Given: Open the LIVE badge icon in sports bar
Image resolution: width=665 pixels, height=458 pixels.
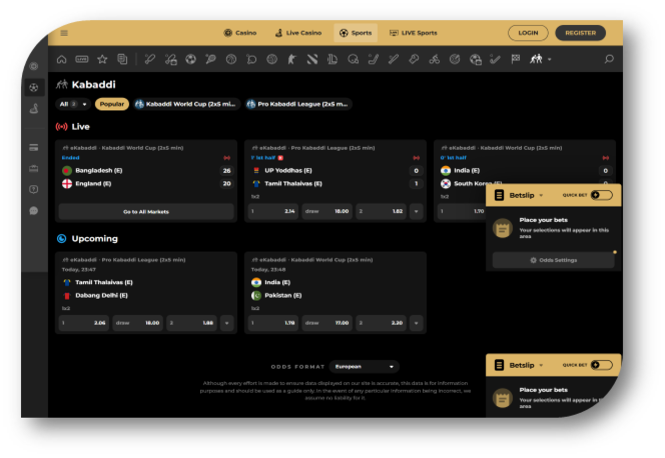Looking at the screenshot, I should pos(82,59).
